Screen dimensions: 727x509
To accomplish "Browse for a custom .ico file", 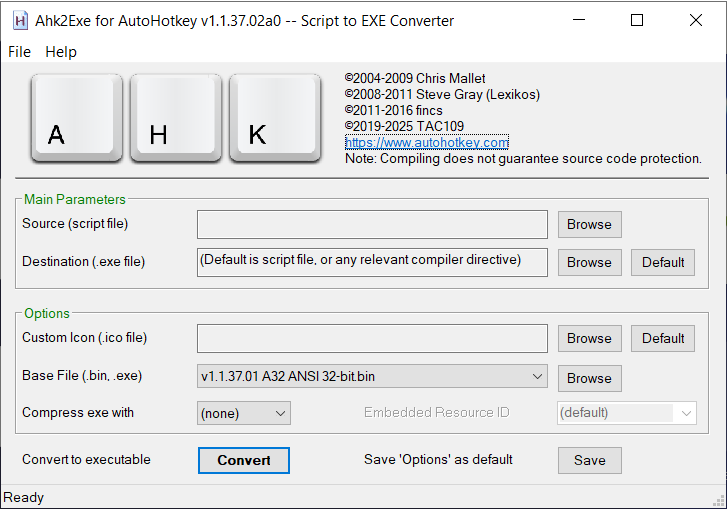I will (x=589, y=338).
